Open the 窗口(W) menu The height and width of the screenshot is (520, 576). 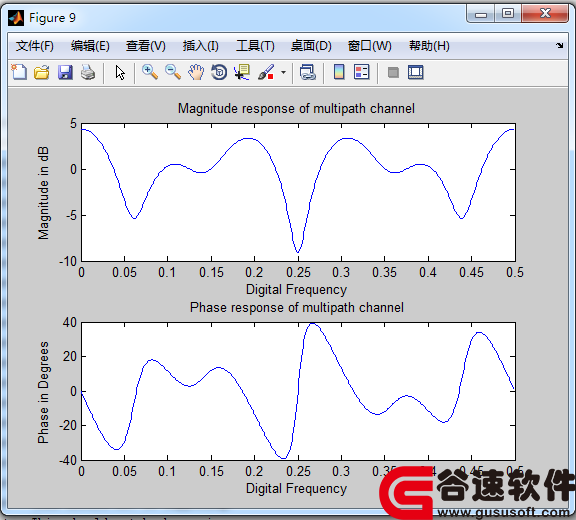370,46
